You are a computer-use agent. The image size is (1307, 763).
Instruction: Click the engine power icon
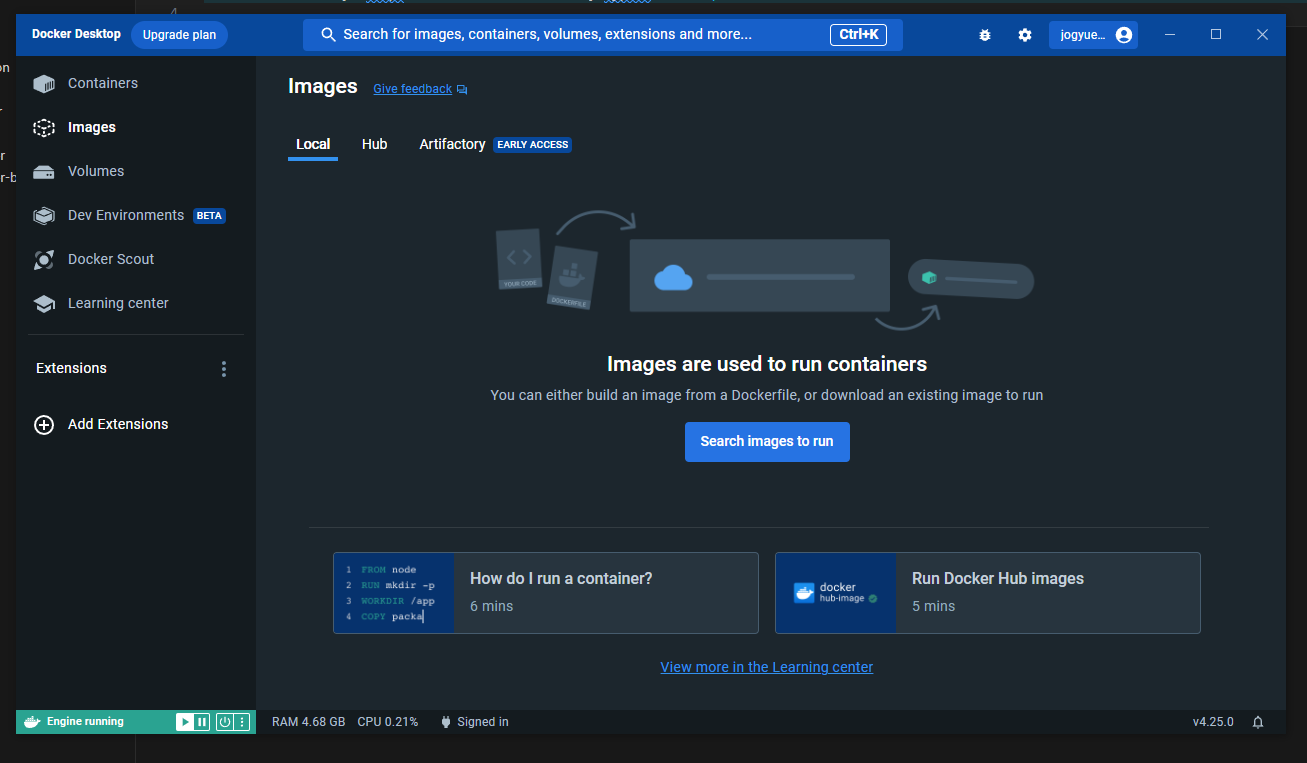(x=225, y=722)
